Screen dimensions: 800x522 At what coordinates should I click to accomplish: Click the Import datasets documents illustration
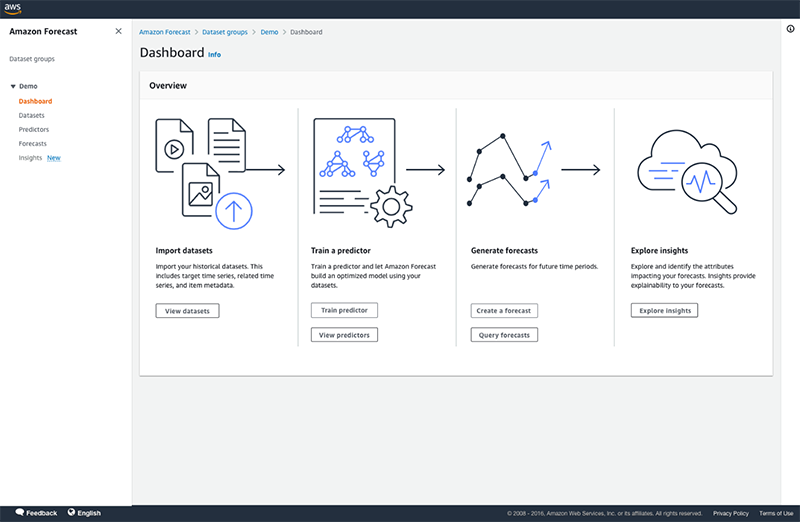[204, 173]
